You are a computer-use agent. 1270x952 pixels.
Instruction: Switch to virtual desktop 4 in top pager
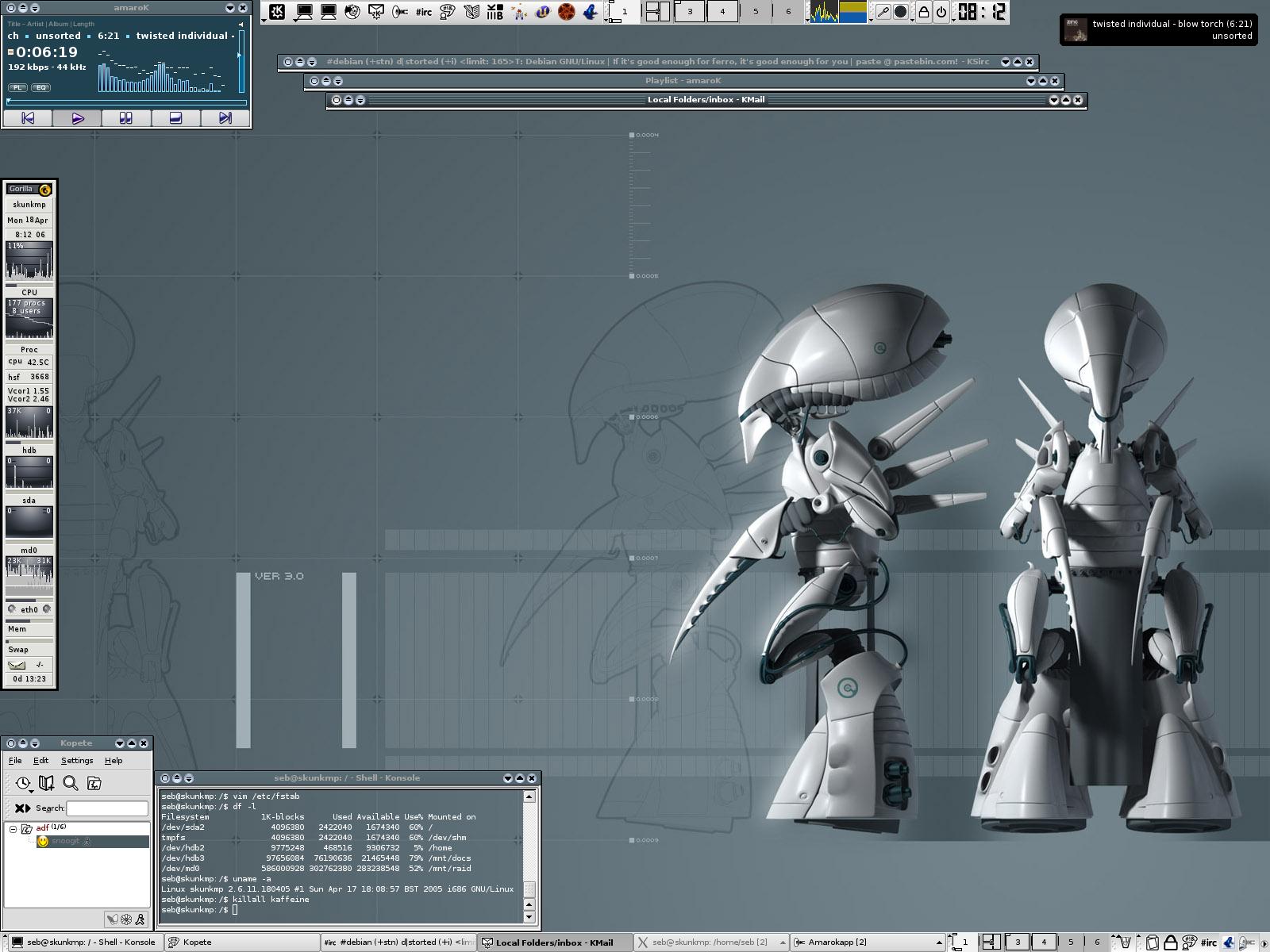click(x=722, y=12)
